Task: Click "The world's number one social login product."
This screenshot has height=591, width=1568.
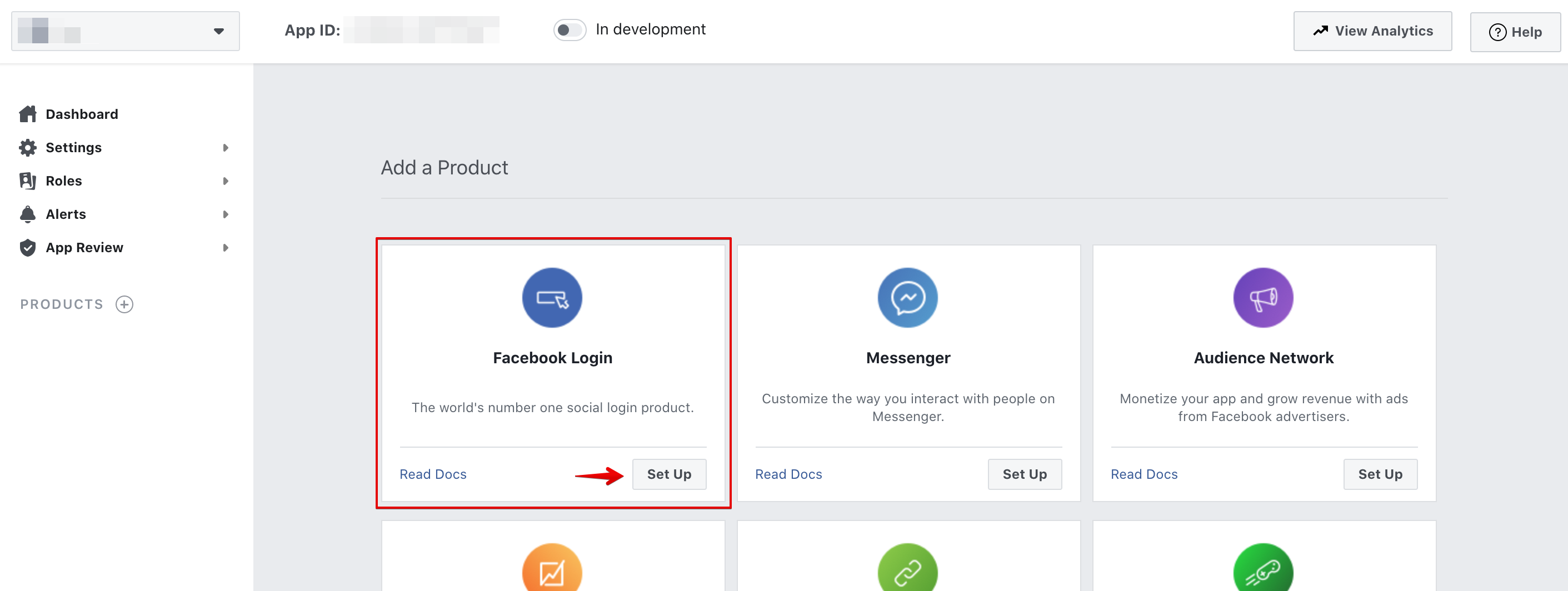Action: coord(552,407)
